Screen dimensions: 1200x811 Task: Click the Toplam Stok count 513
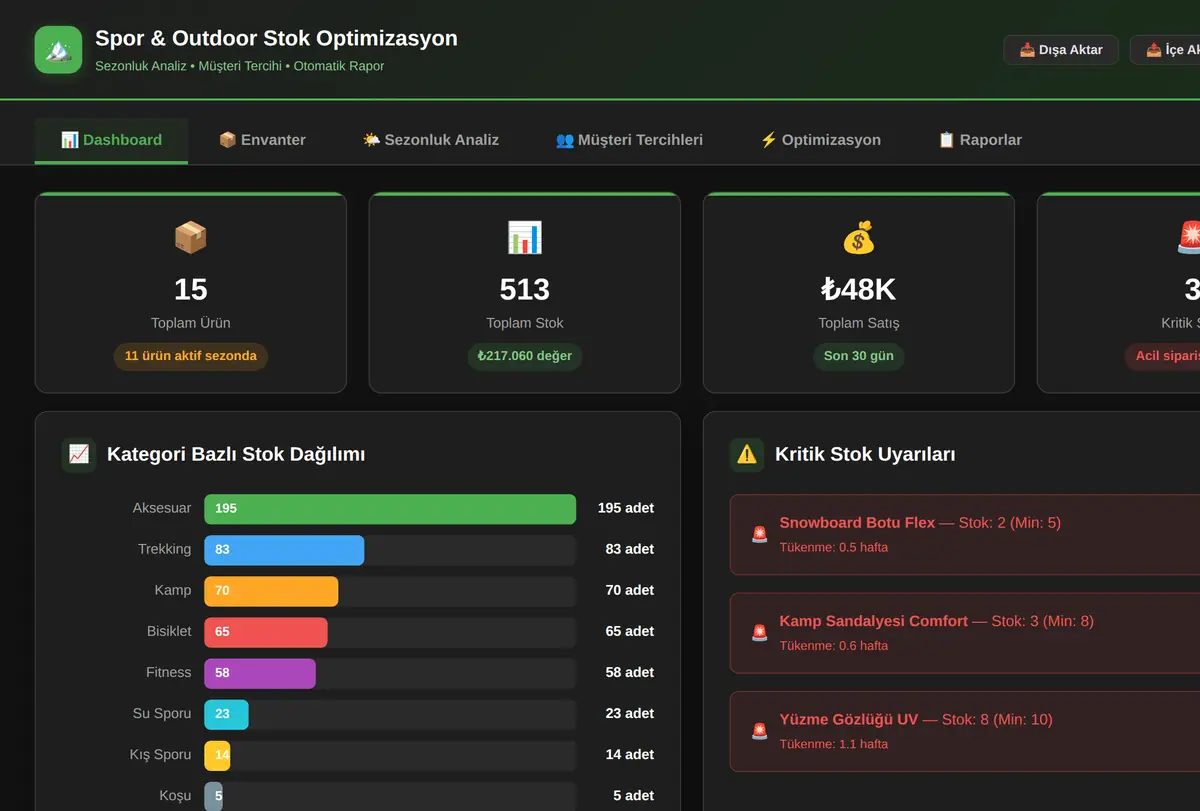(525, 289)
